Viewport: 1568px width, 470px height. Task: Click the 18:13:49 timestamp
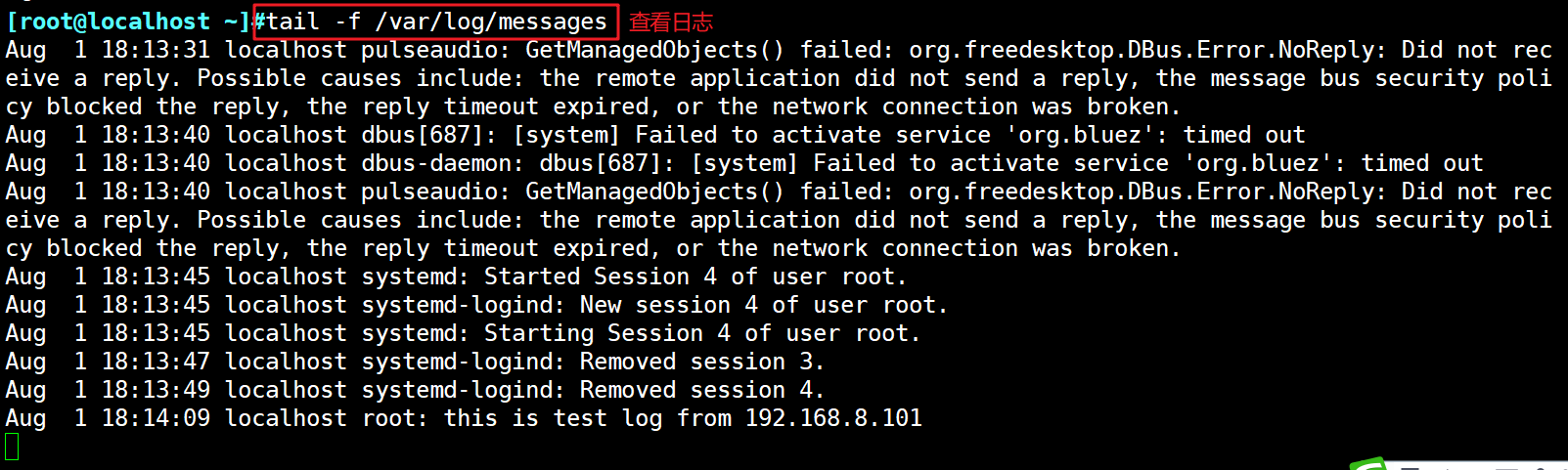(x=156, y=390)
